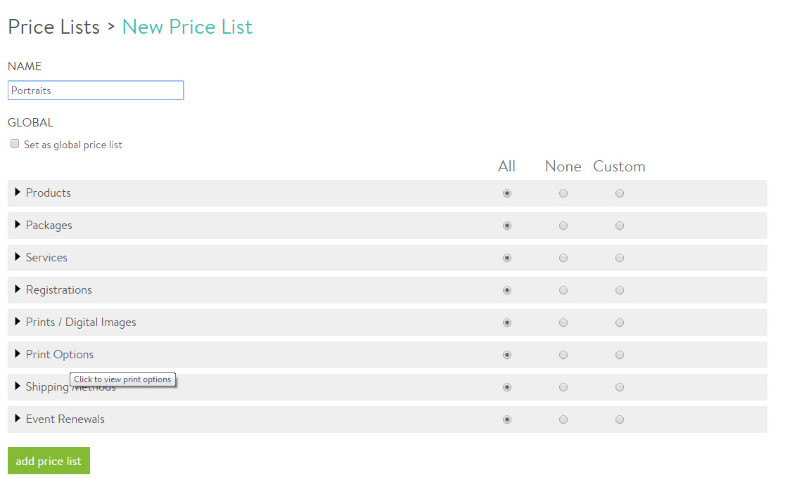Expand the Prints / Digital Images arrow
The height and width of the screenshot is (489, 785).
(18, 321)
